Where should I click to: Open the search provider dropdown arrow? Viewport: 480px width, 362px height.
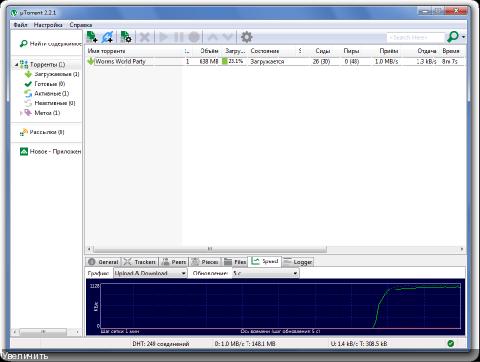[463, 37]
